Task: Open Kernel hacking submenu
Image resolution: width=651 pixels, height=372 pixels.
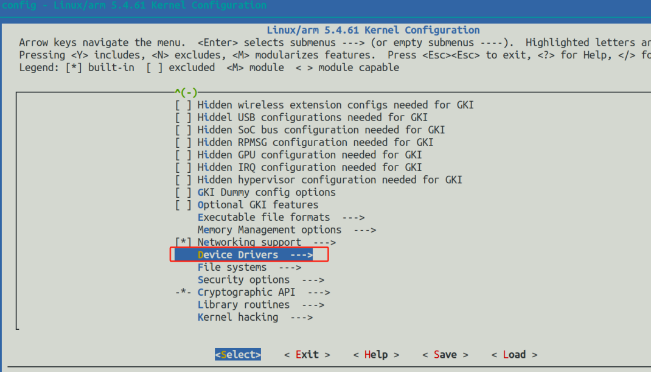Action: (255, 317)
